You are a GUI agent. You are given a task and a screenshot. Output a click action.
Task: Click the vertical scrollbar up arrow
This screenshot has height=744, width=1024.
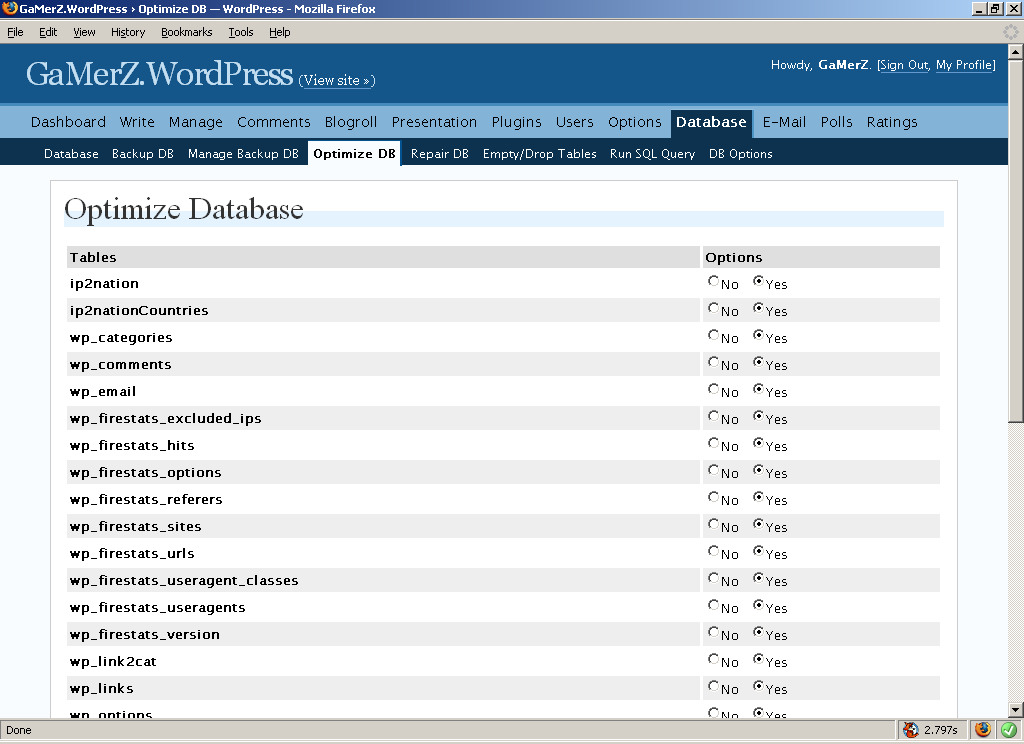[1016, 52]
